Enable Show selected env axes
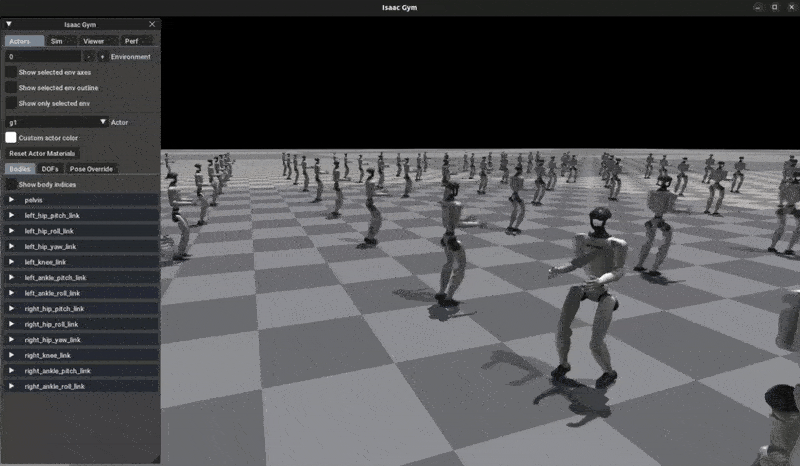This screenshot has height=466, width=800. 11,72
